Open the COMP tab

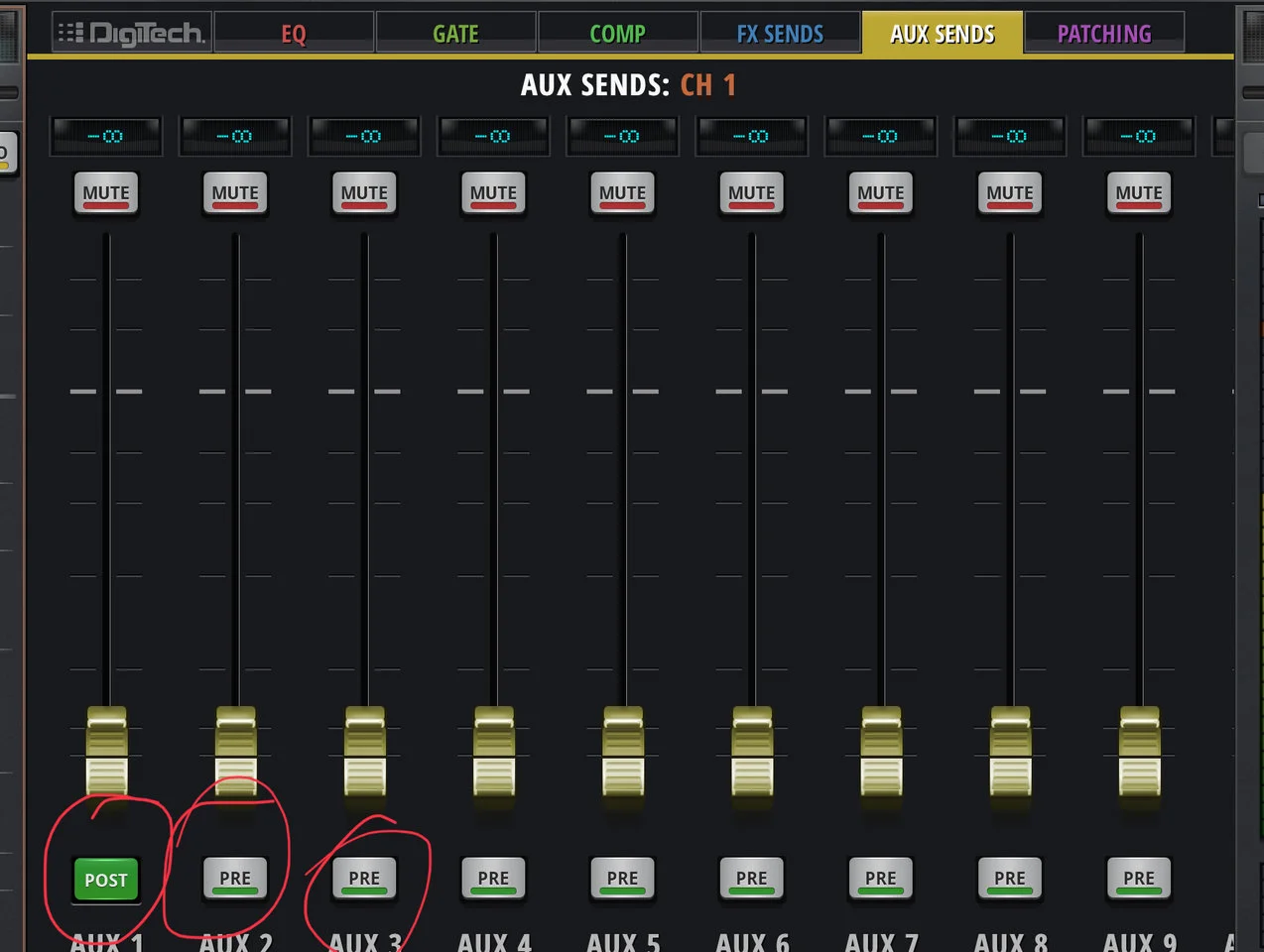(617, 34)
